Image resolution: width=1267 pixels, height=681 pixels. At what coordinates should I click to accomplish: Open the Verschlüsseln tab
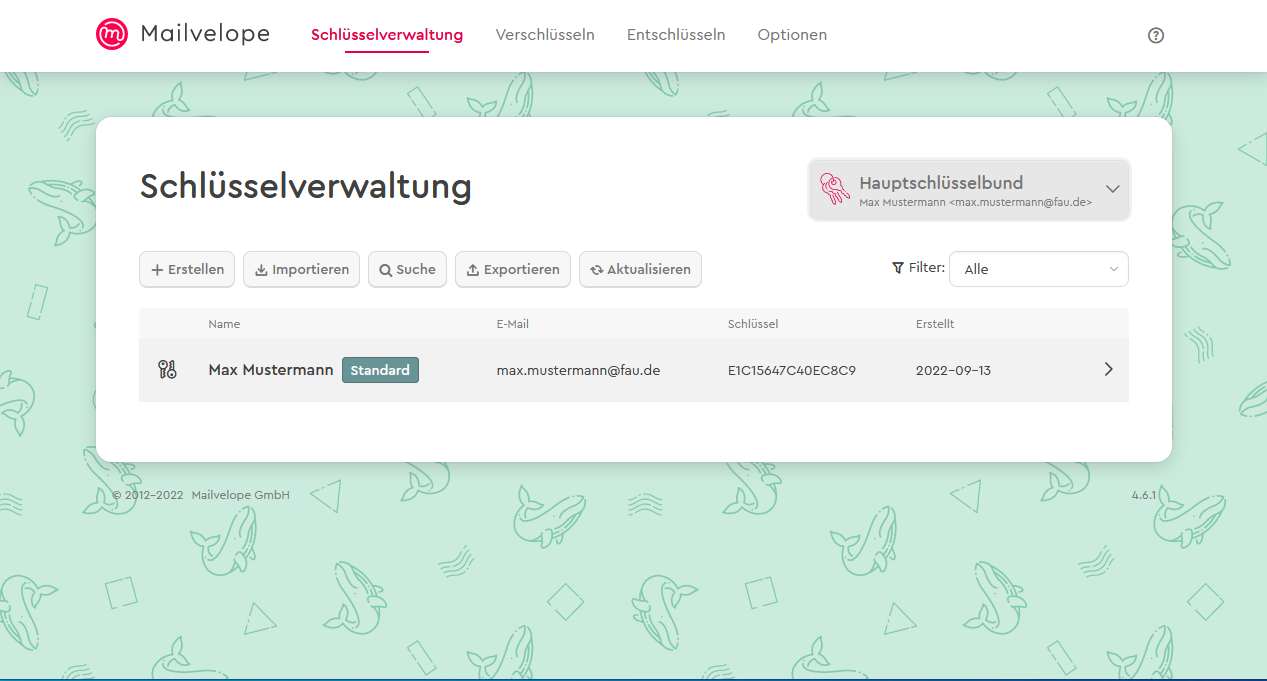click(545, 35)
